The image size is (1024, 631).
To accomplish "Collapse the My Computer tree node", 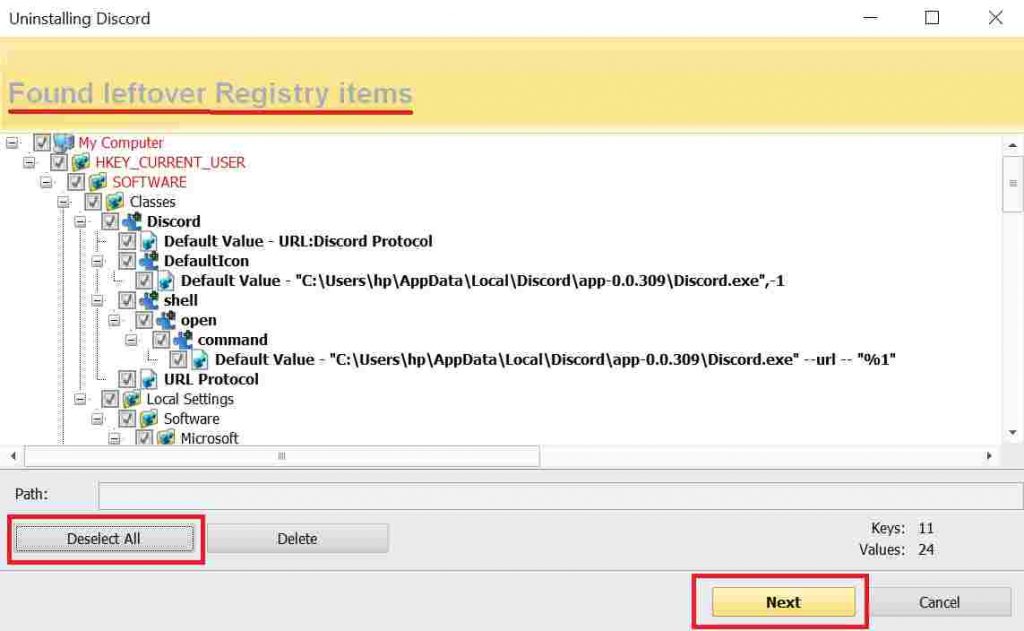I will (x=12, y=142).
